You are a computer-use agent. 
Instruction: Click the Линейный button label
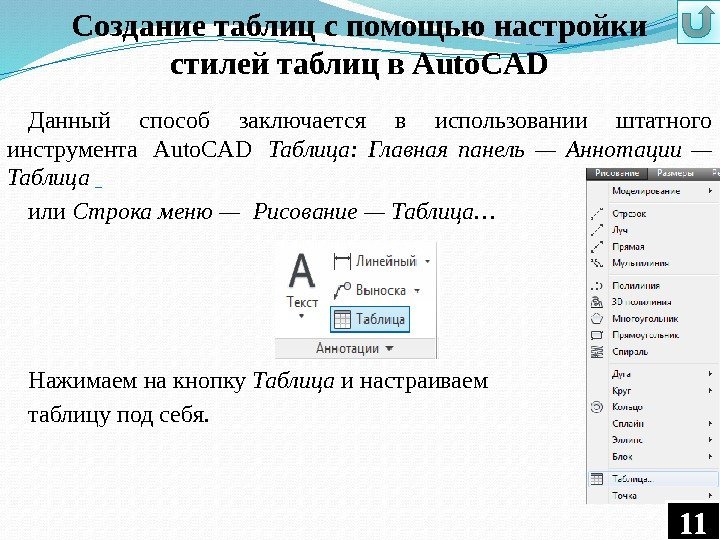tap(386, 262)
